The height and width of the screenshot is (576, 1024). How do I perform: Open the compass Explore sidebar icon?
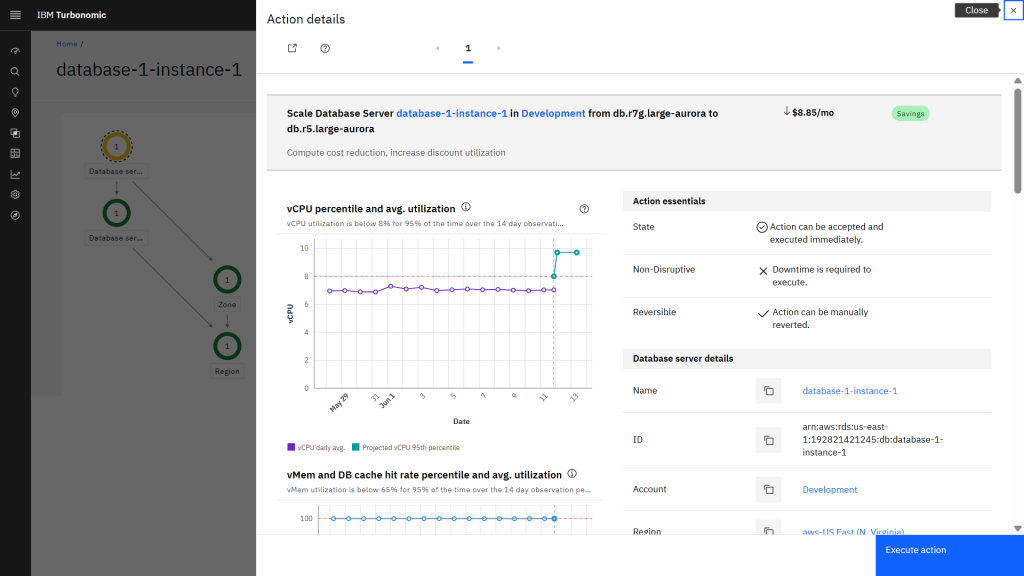[x=15, y=216]
